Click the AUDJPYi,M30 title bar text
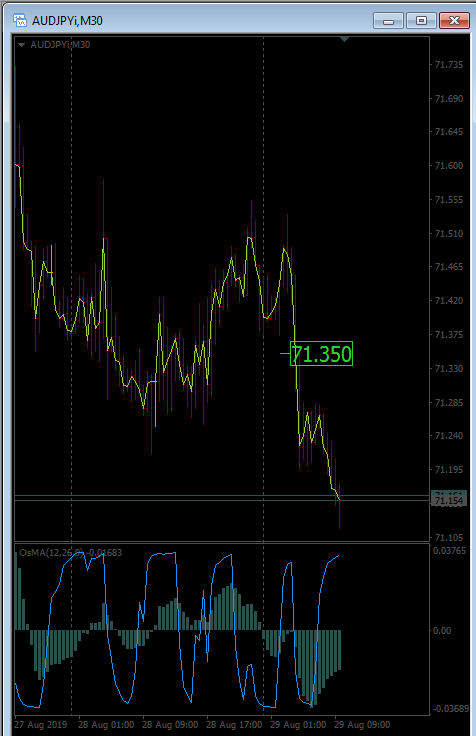Screen dimensions: 476x736 coord(67,21)
